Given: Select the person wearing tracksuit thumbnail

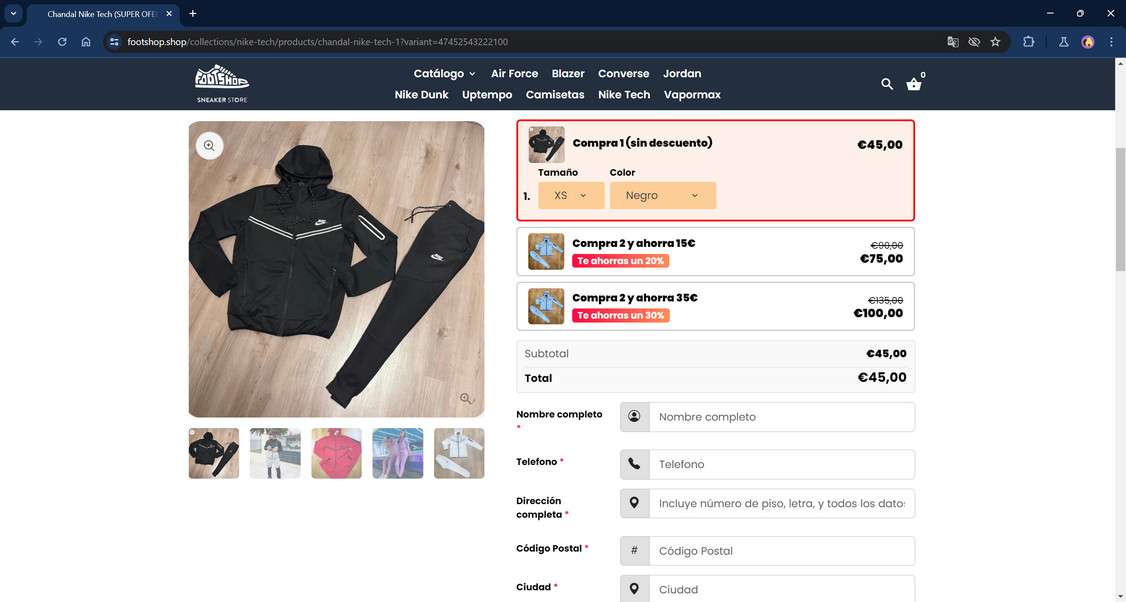Looking at the screenshot, I should (275, 453).
